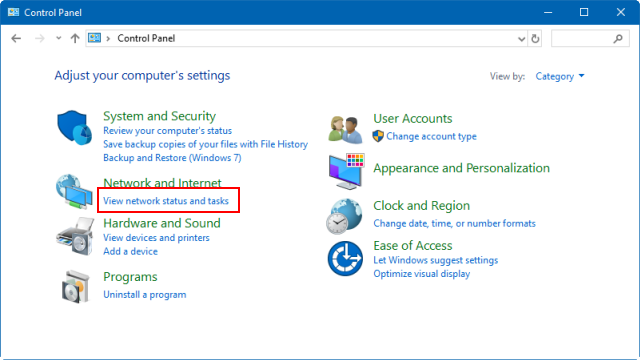
Task: Click the Hardware and Sound printer icon
Action: click(75, 236)
